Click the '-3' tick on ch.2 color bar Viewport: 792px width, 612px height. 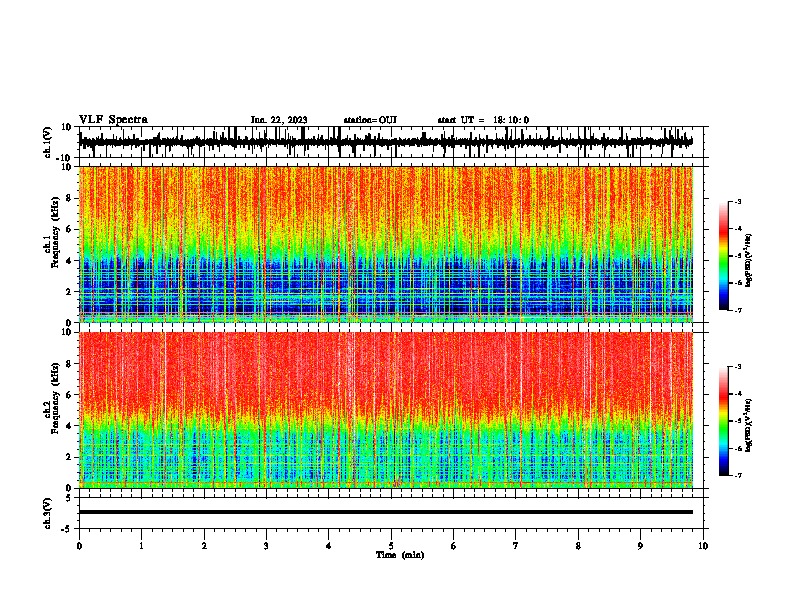coord(738,367)
